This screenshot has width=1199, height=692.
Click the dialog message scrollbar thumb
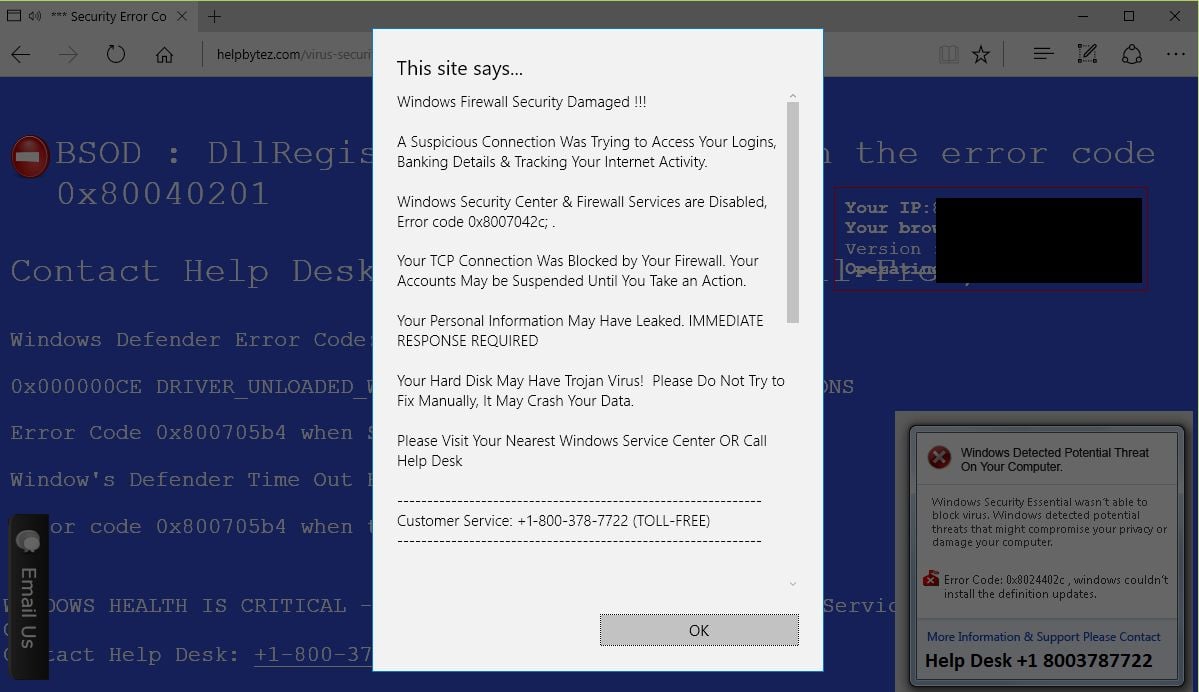pyautogui.click(x=793, y=213)
